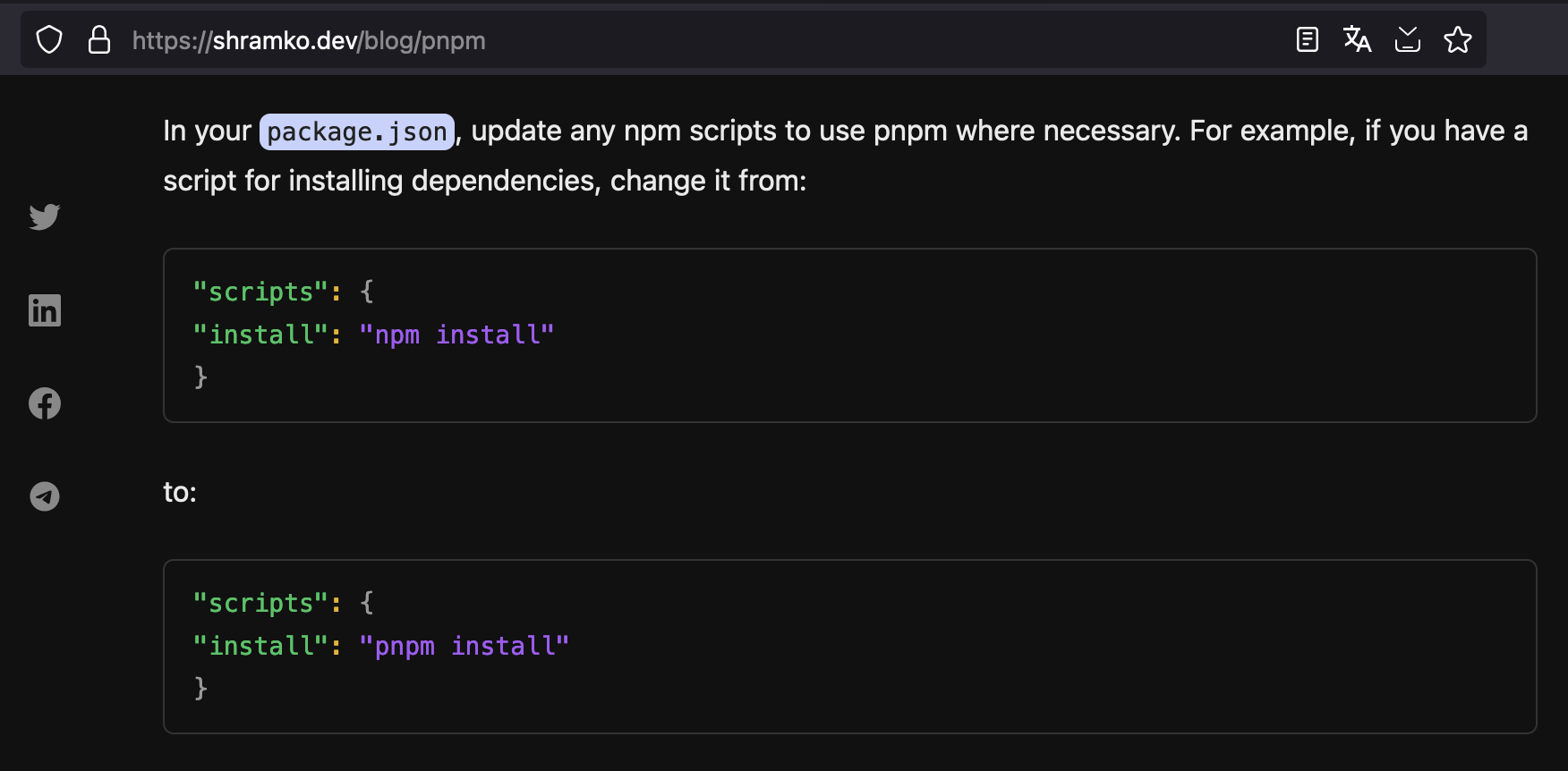The image size is (1568, 771).
Task: Click the "to:" text between code blocks
Action: click(x=180, y=492)
